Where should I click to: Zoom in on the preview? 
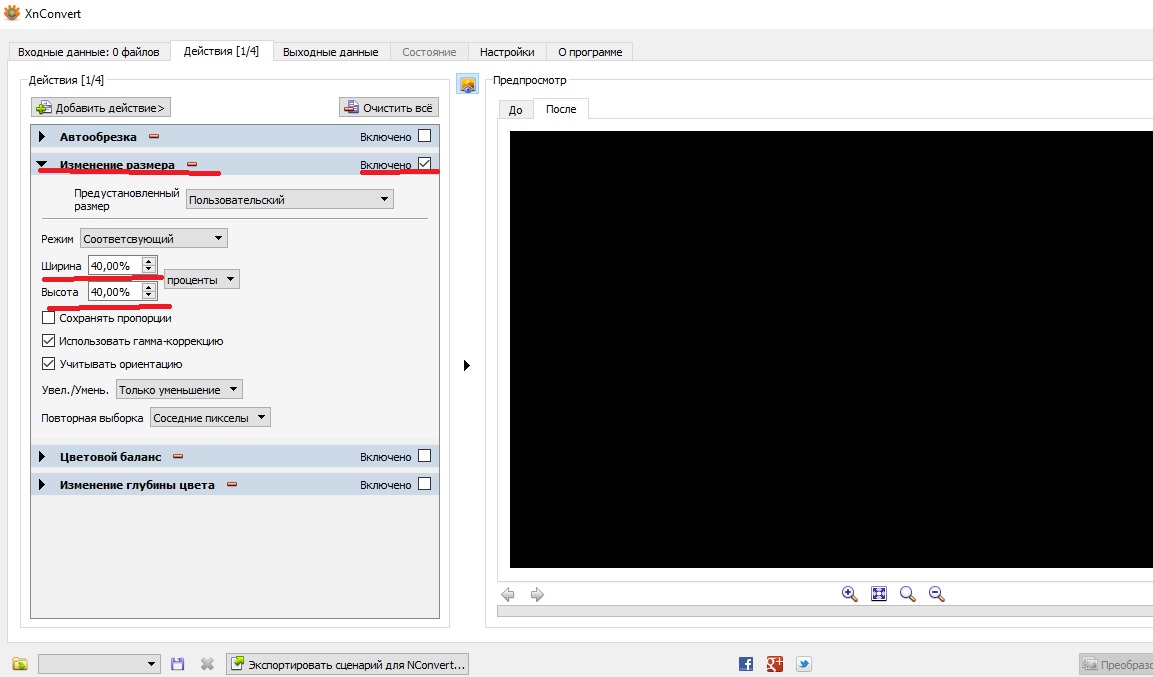(x=849, y=594)
